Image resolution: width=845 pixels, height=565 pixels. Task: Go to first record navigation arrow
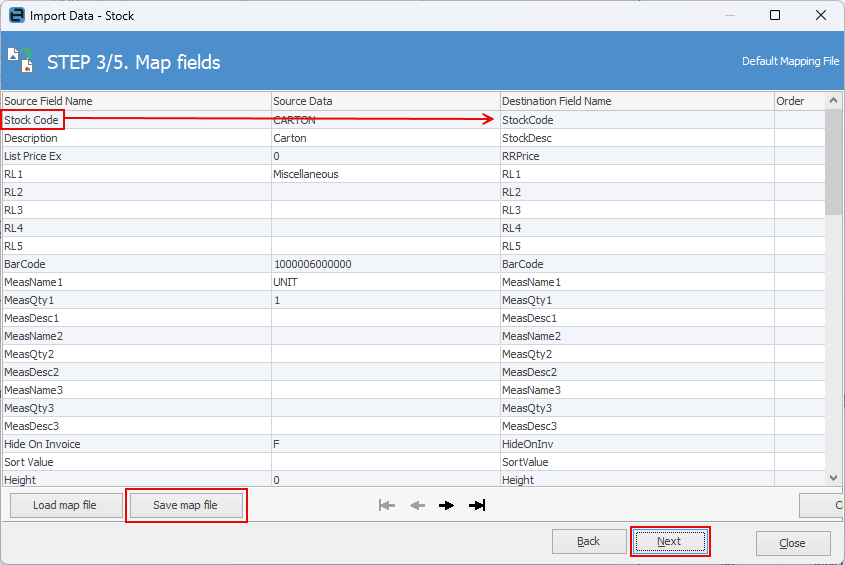387,506
